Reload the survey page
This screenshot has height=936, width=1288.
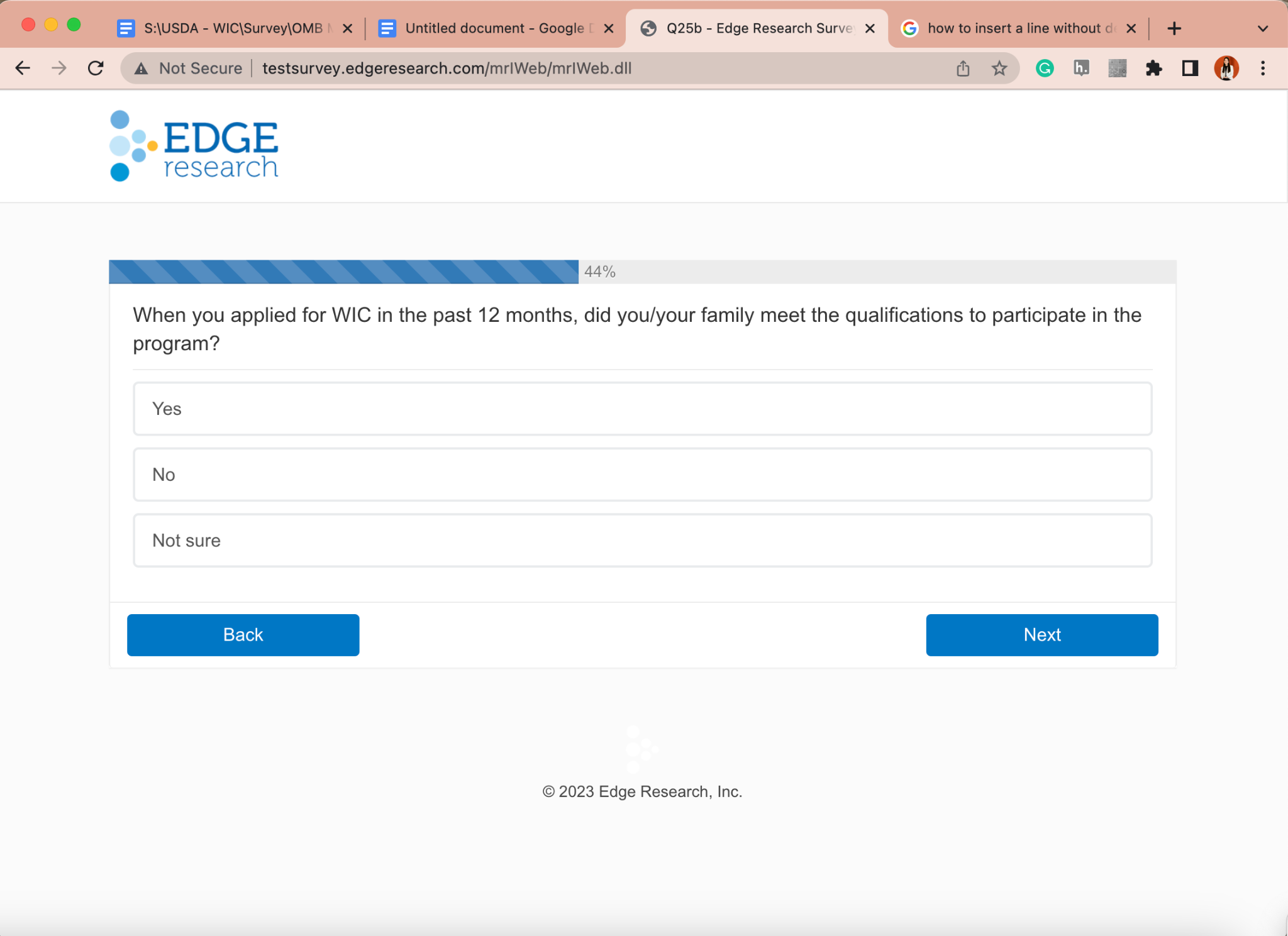click(x=96, y=68)
